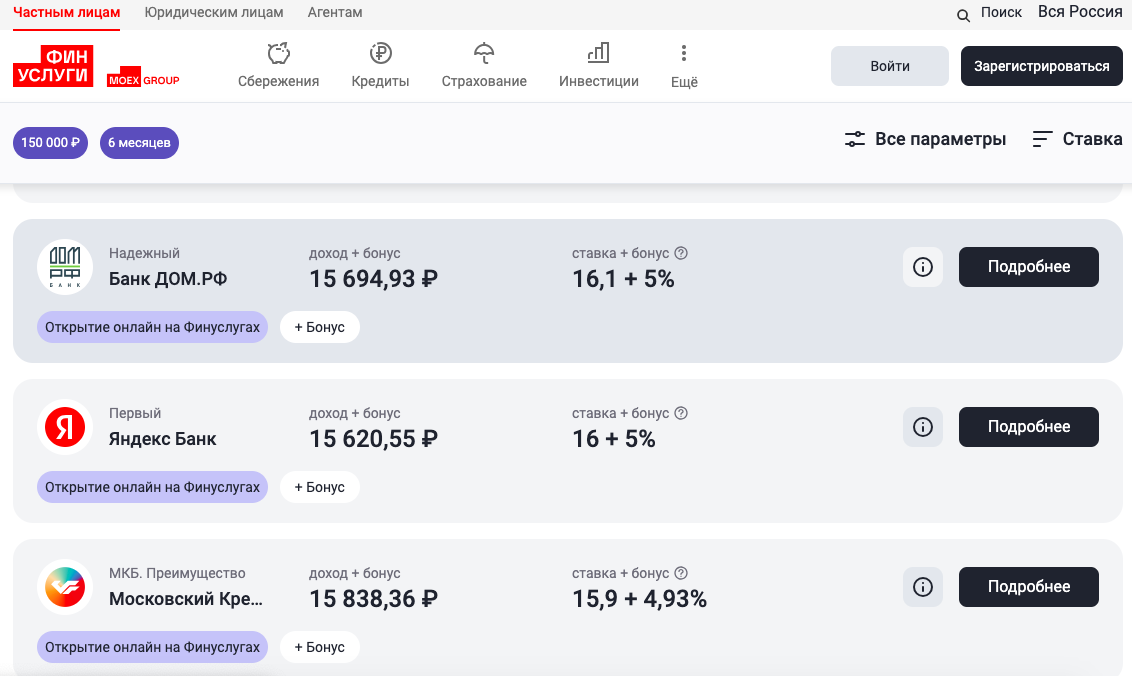
Task: Open Подробнее for Банк ДОМ.РФ
Action: click(x=1029, y=267)
